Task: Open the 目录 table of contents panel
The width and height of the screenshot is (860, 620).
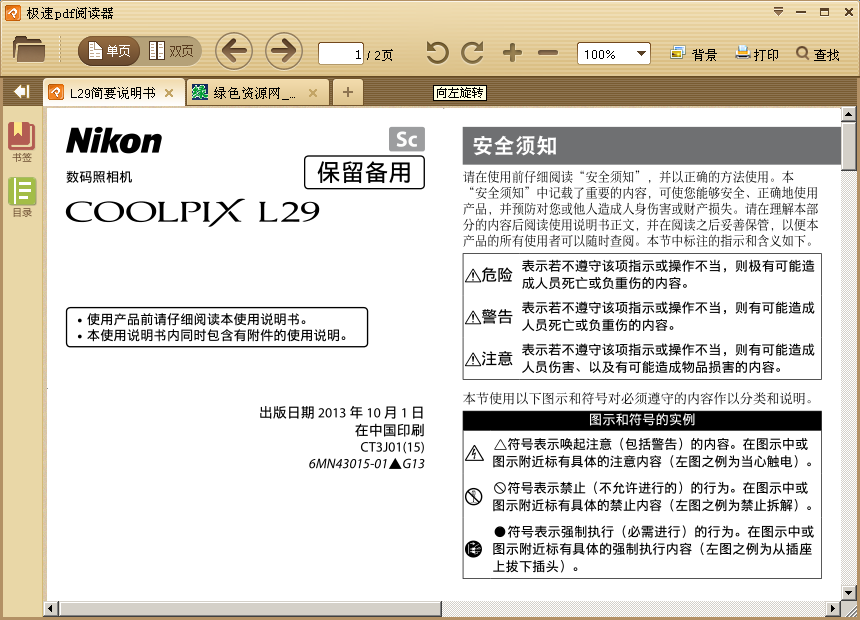Action: [x=20, y=195]
